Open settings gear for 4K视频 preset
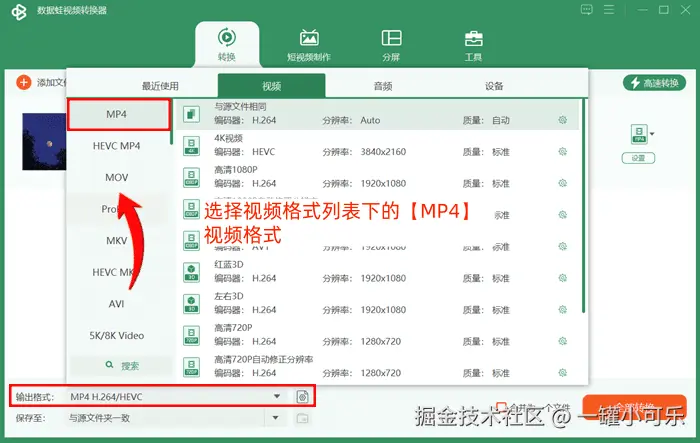The image size is (700, 443). (562, 152)
